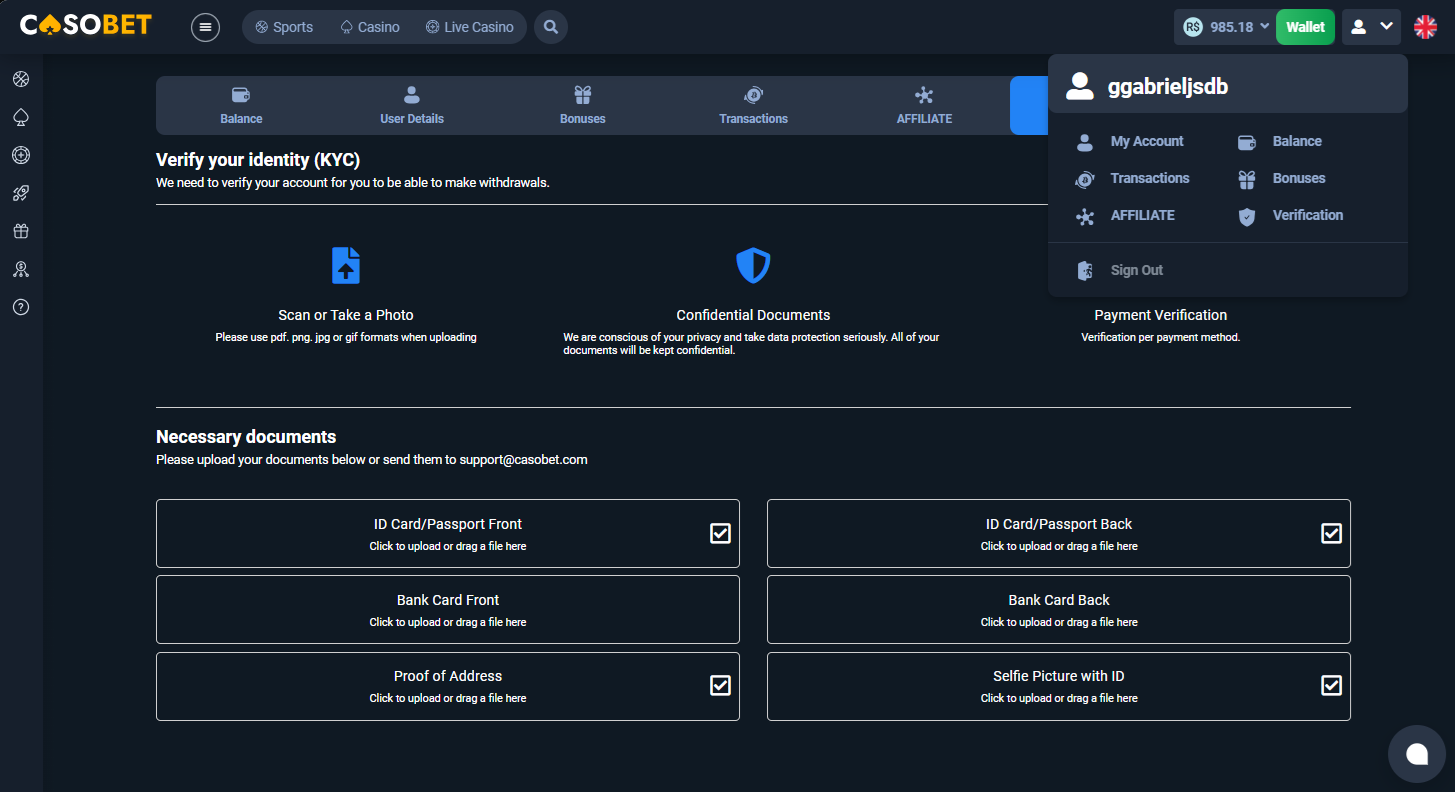Viewport: 1455px width, 792px height.
Task: Go to Casino in the top navigation
Action: [x=370, y=27]
